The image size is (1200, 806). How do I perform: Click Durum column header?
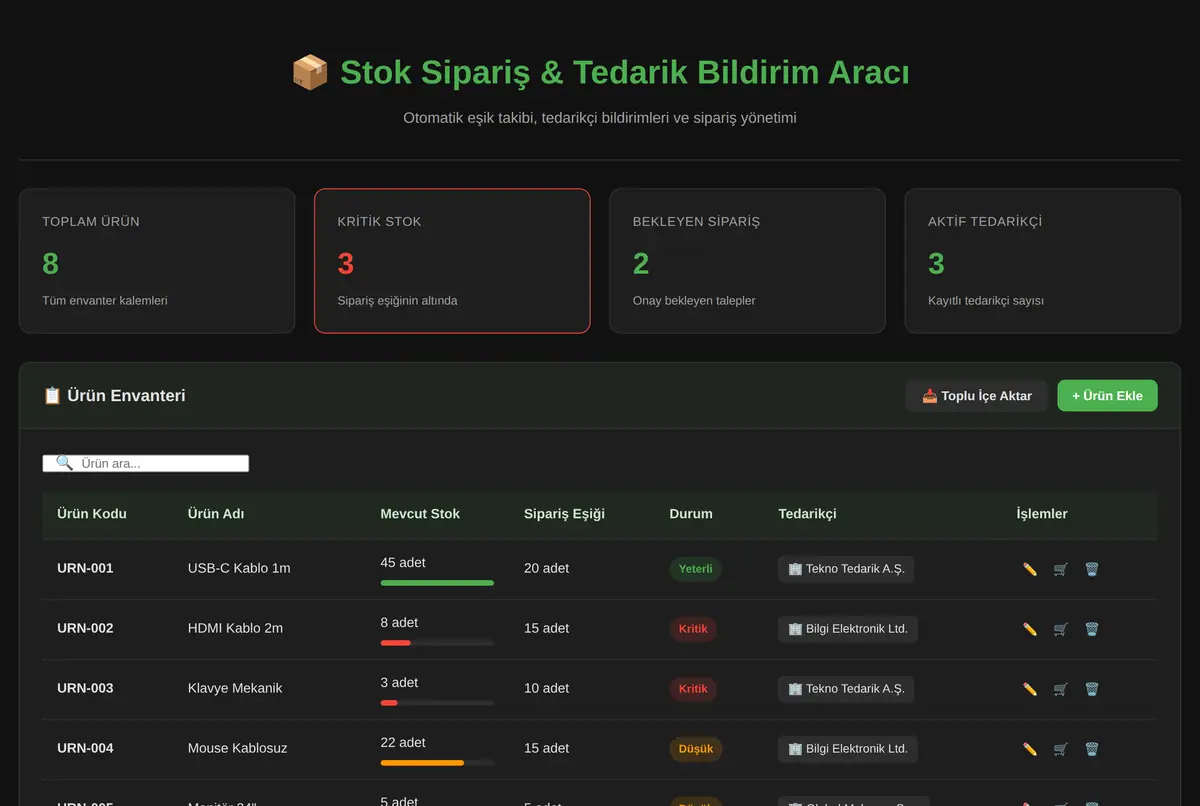[x=691, y=514]
